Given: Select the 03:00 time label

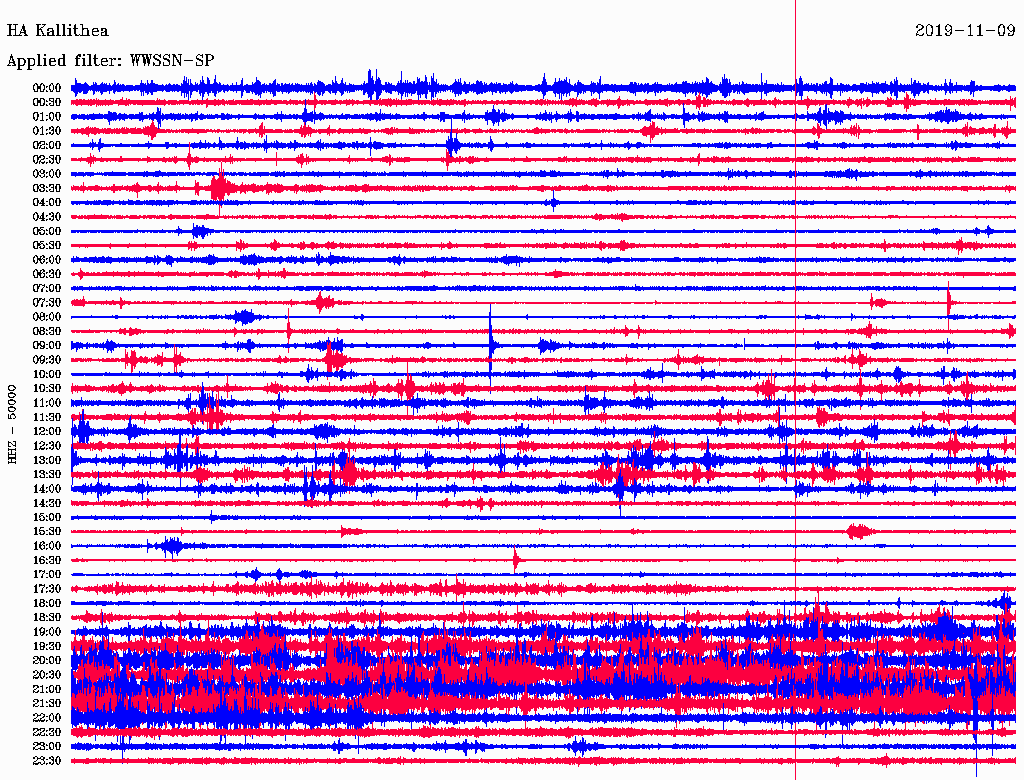Looking at the screenshot, I should pyautogui.click(x=47, y=174).
